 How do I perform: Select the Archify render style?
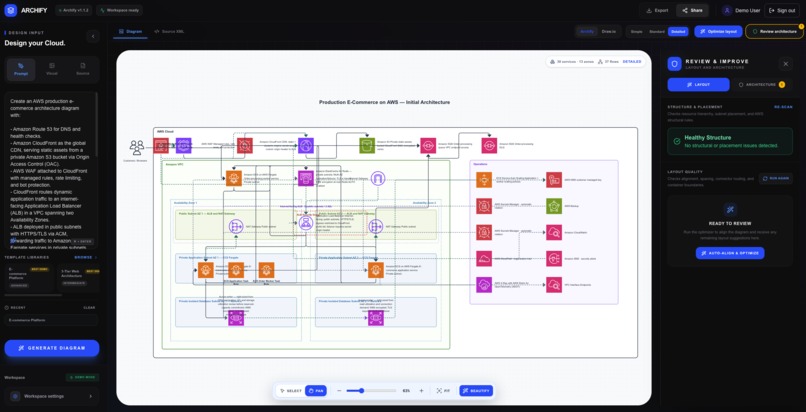tap(587, 31)
